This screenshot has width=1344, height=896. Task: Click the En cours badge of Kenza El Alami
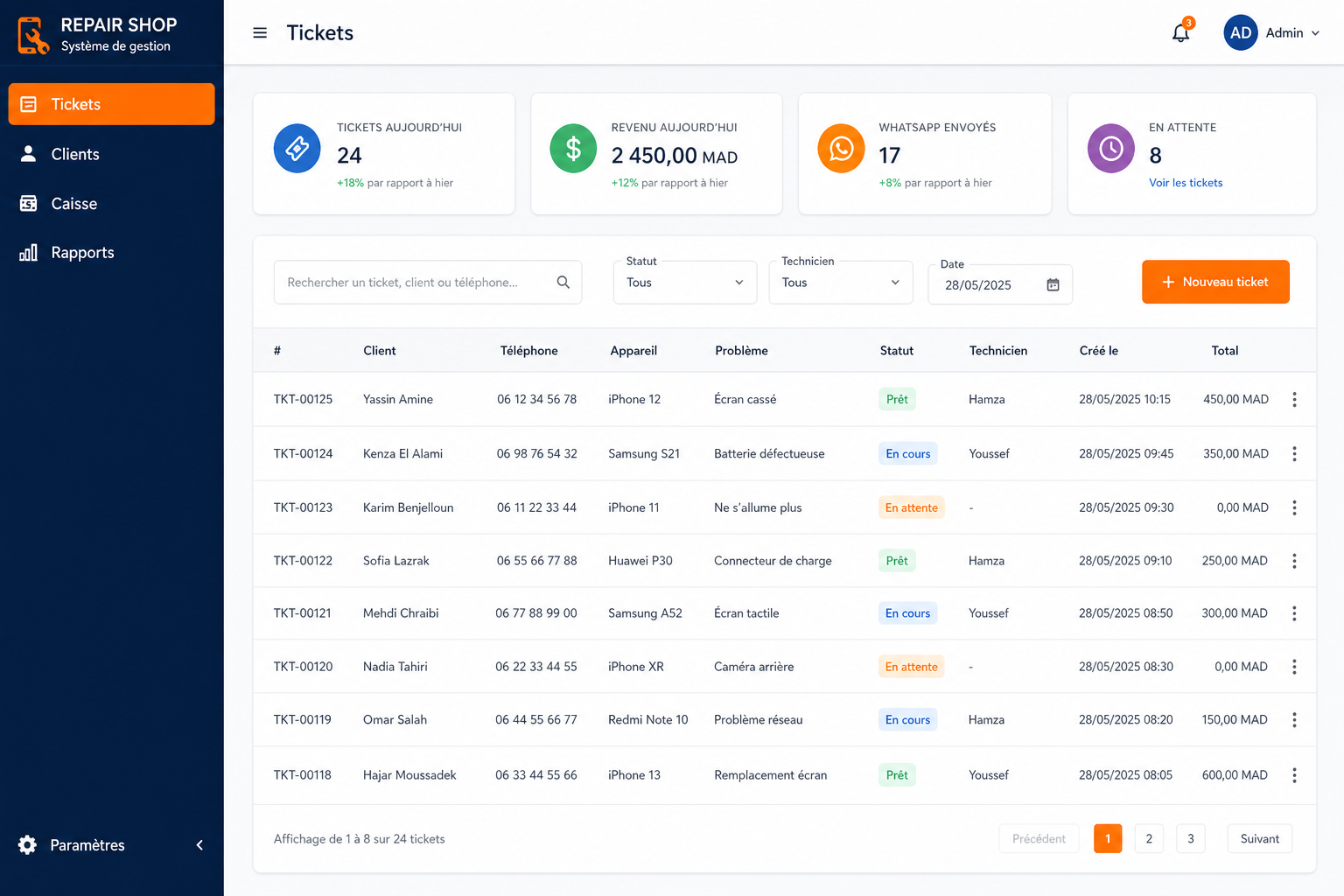pos(907,453)
